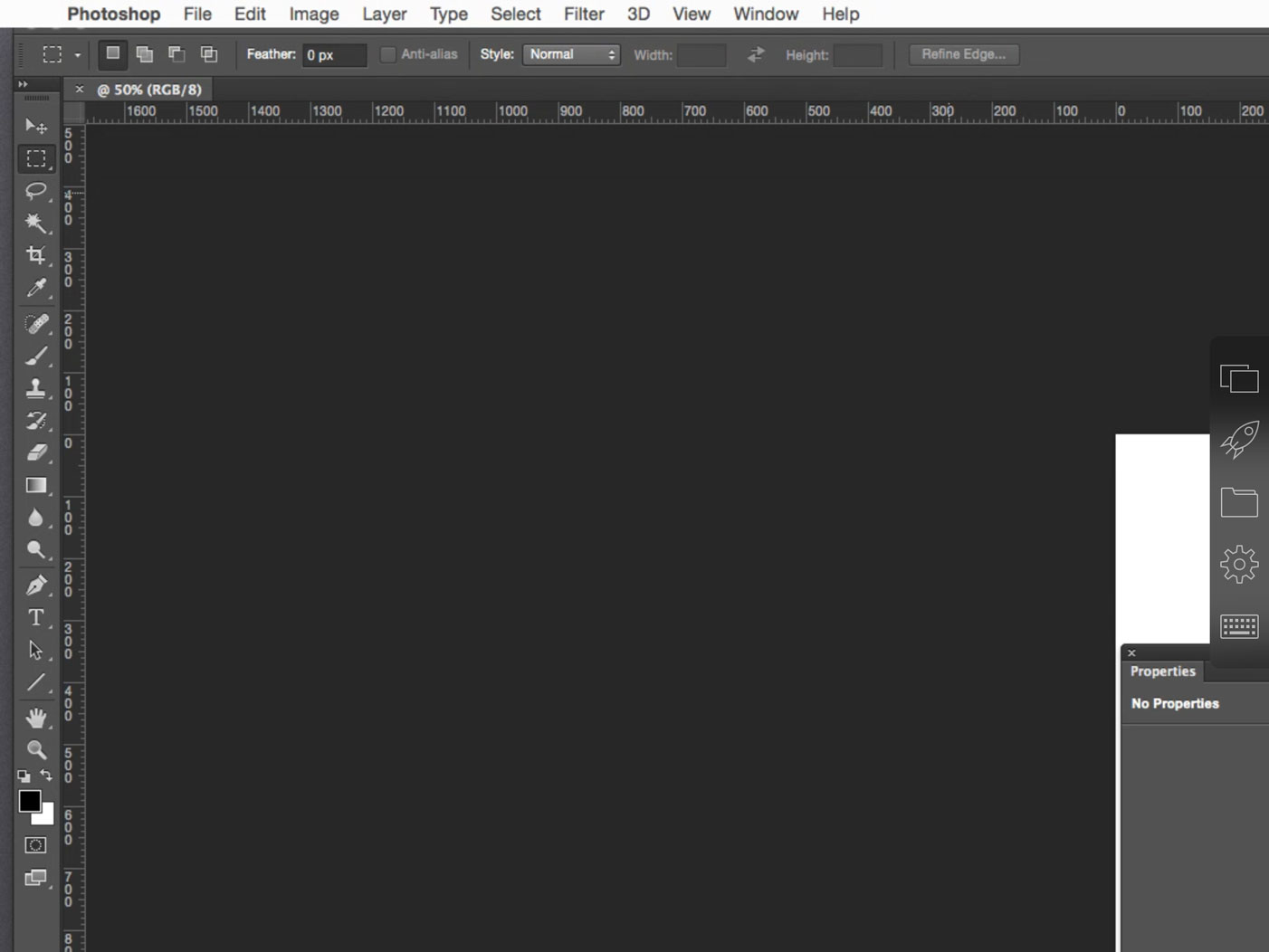Select the Eraser tool
This screenshot has height=952, width=1269.
click(x=36, y=452)
